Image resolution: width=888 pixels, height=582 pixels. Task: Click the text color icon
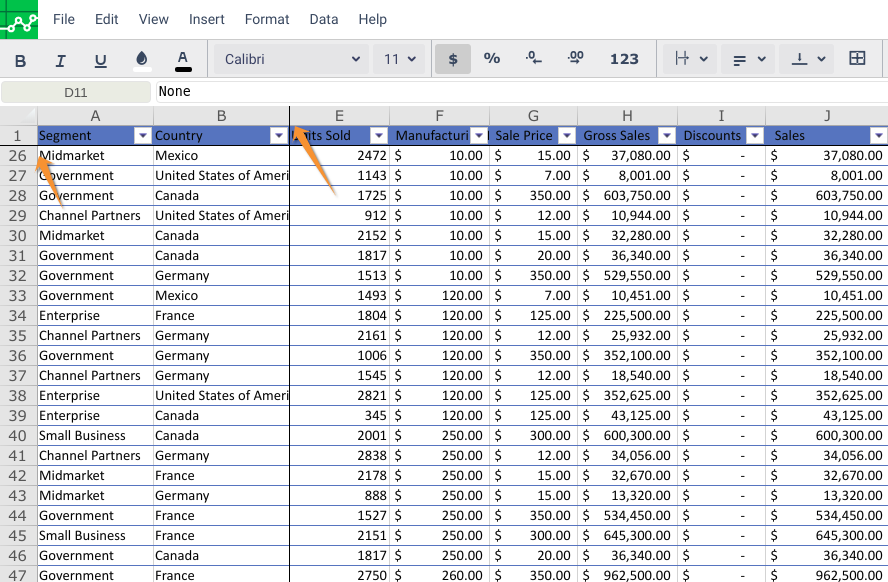[182, 60]
